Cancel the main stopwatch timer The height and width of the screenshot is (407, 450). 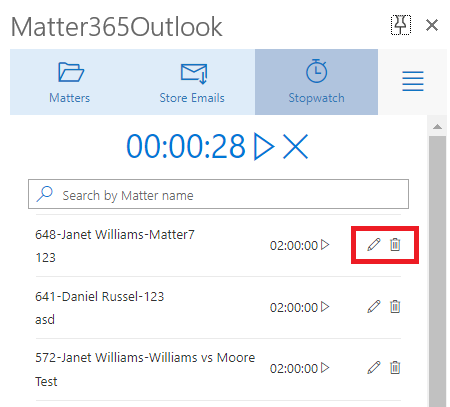pyautogui.click(x=295, y=147)
